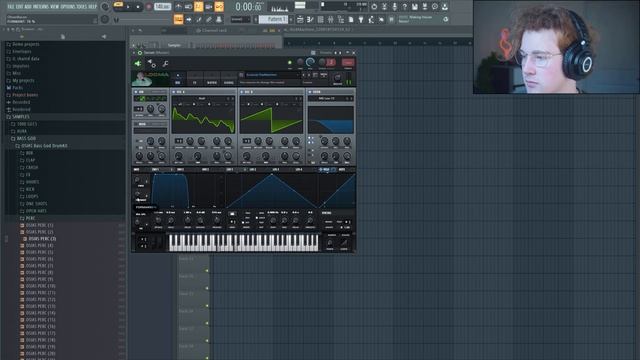
Task: Open the snap selector dropdown
Action: (241, 19)
